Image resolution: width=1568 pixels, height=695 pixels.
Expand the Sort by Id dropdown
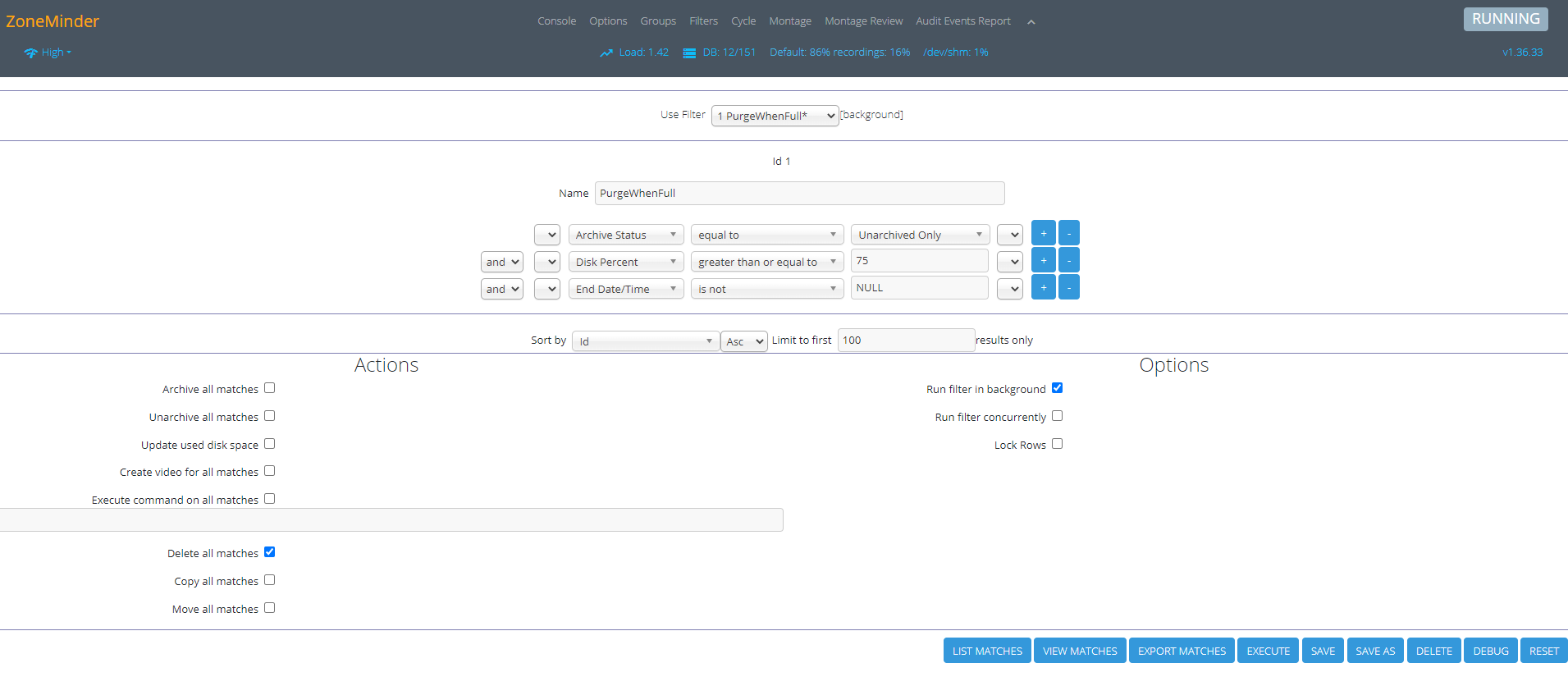(645, 341)
